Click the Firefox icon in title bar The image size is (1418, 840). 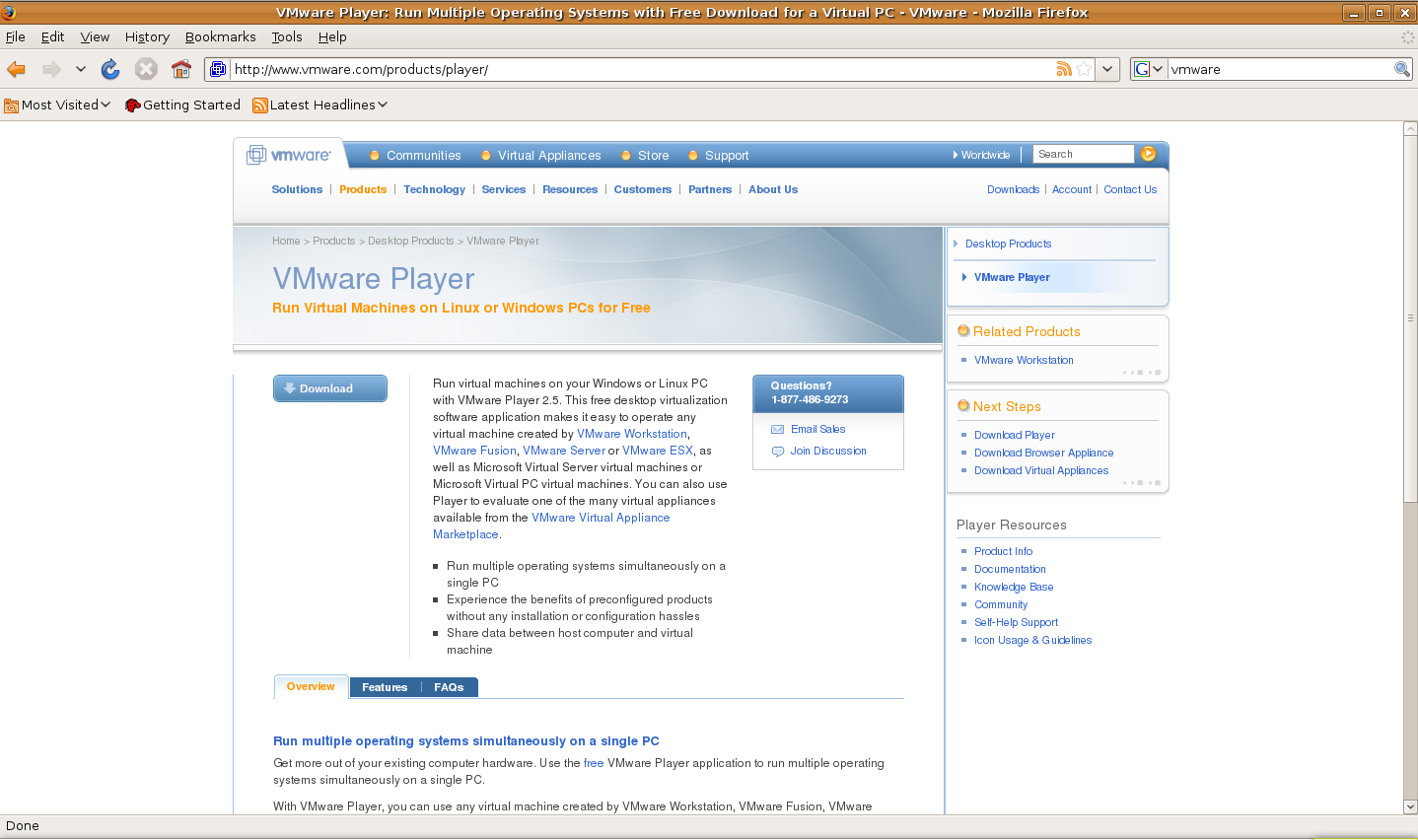pos(9,12)
